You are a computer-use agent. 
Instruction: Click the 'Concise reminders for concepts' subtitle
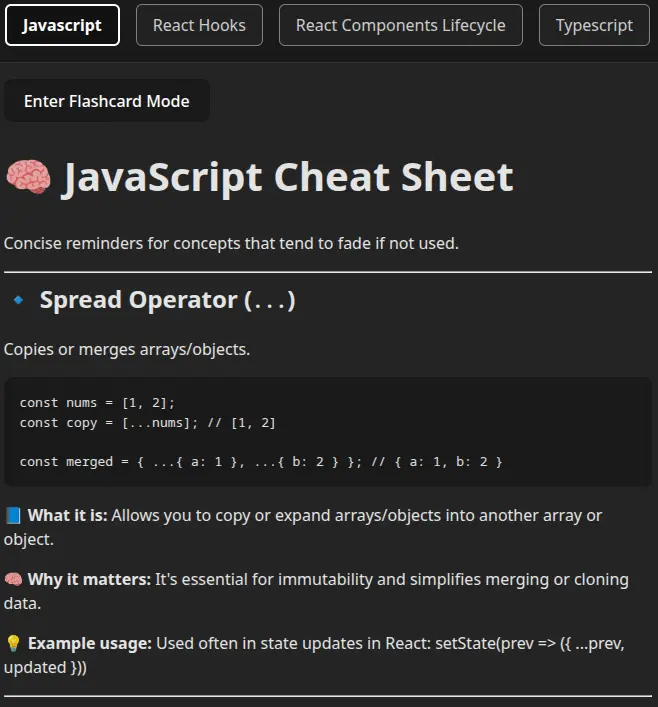[231, 243]
